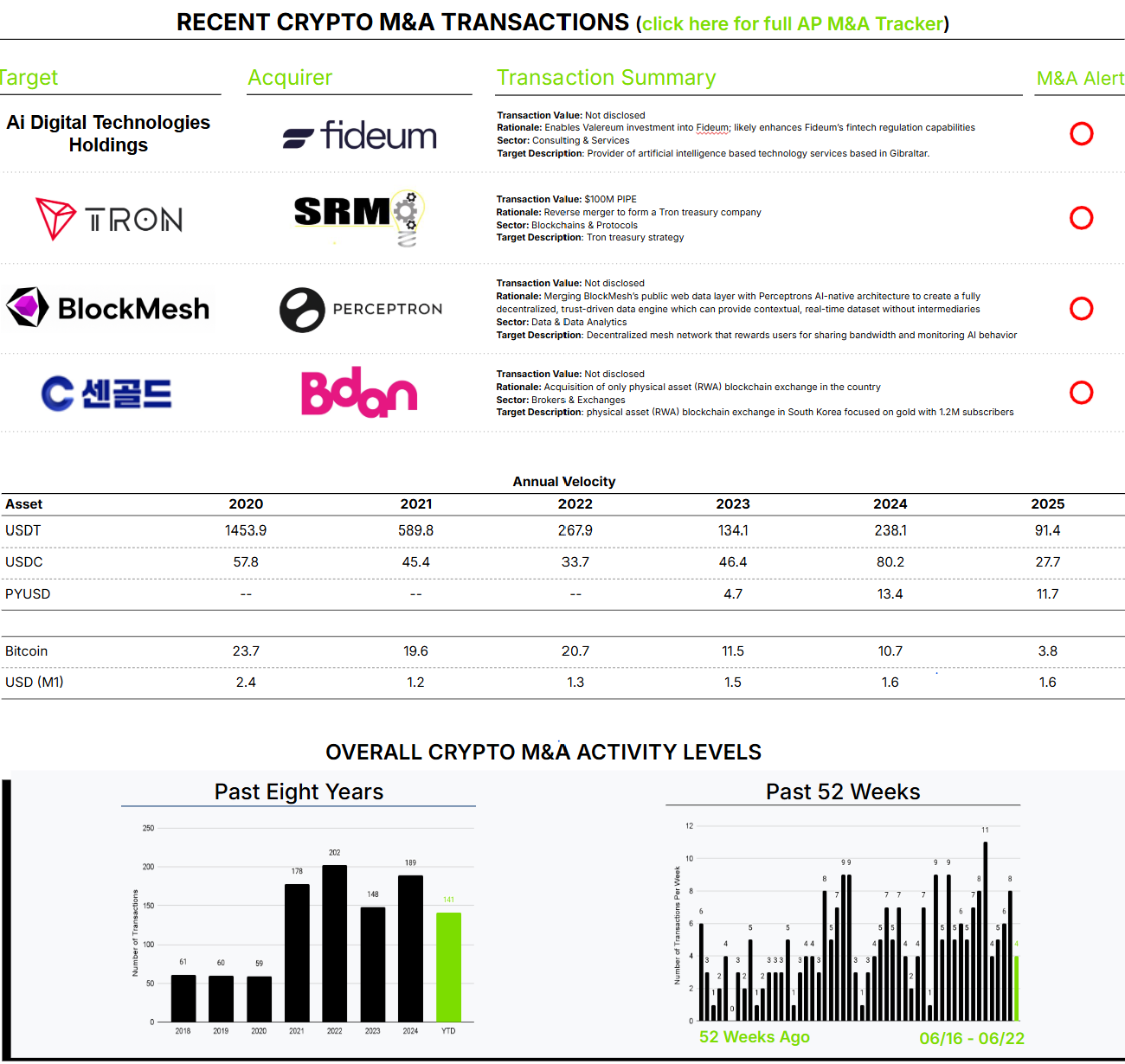Click the 2024 bar labeled 189

click(x=410, y=948)
